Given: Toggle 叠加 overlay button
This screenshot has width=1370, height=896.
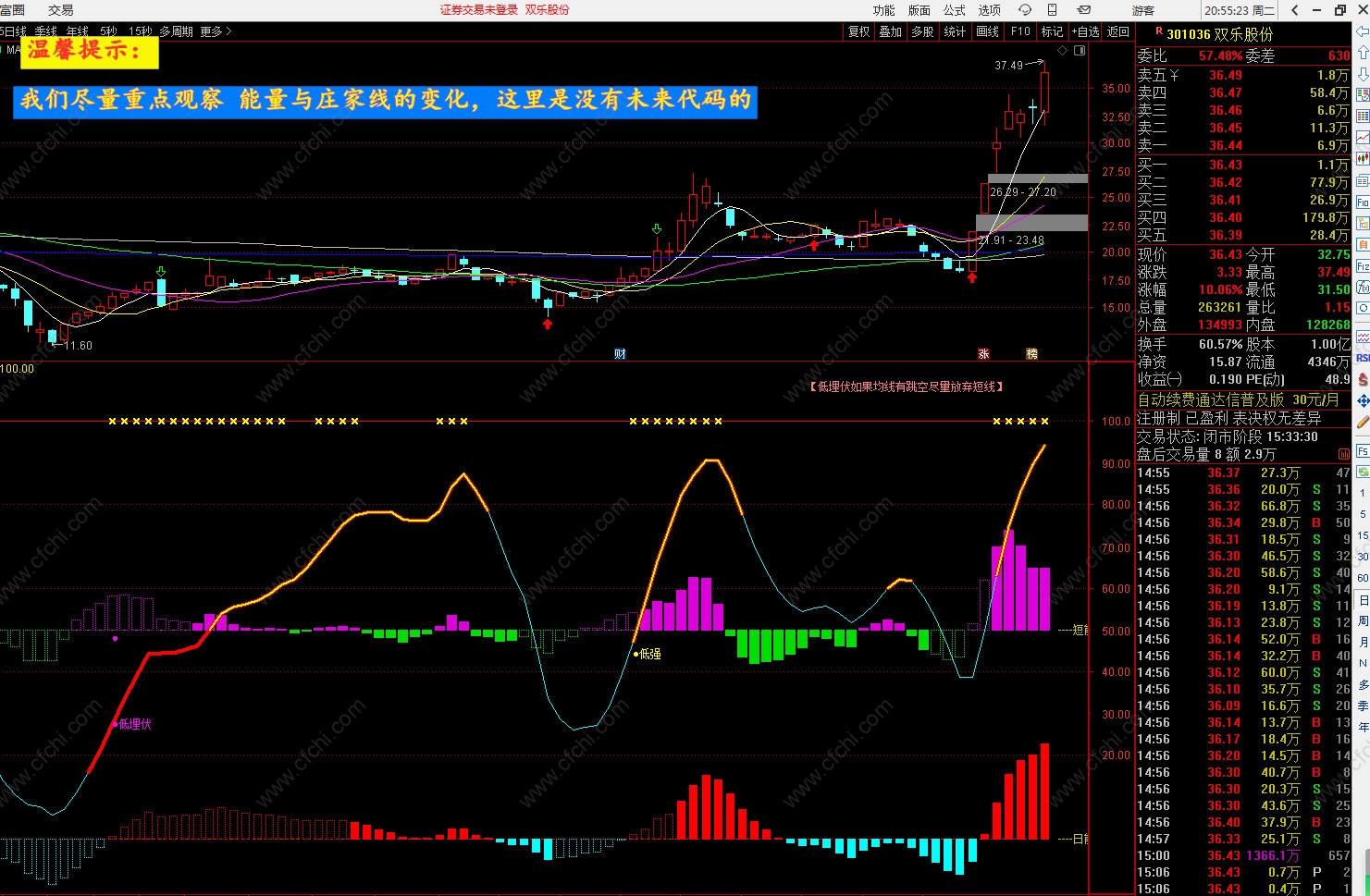Looking at the screenshot, I should click(x=891, y=31).
